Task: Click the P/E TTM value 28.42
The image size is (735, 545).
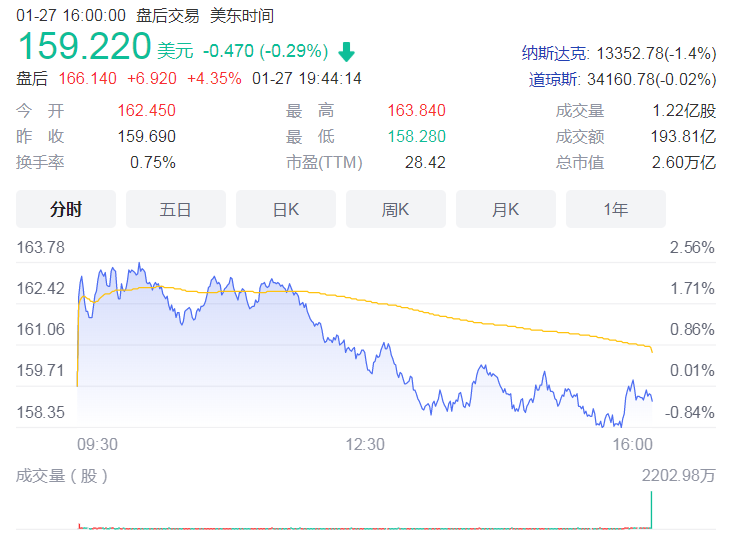Action: (x=425, y=163)
